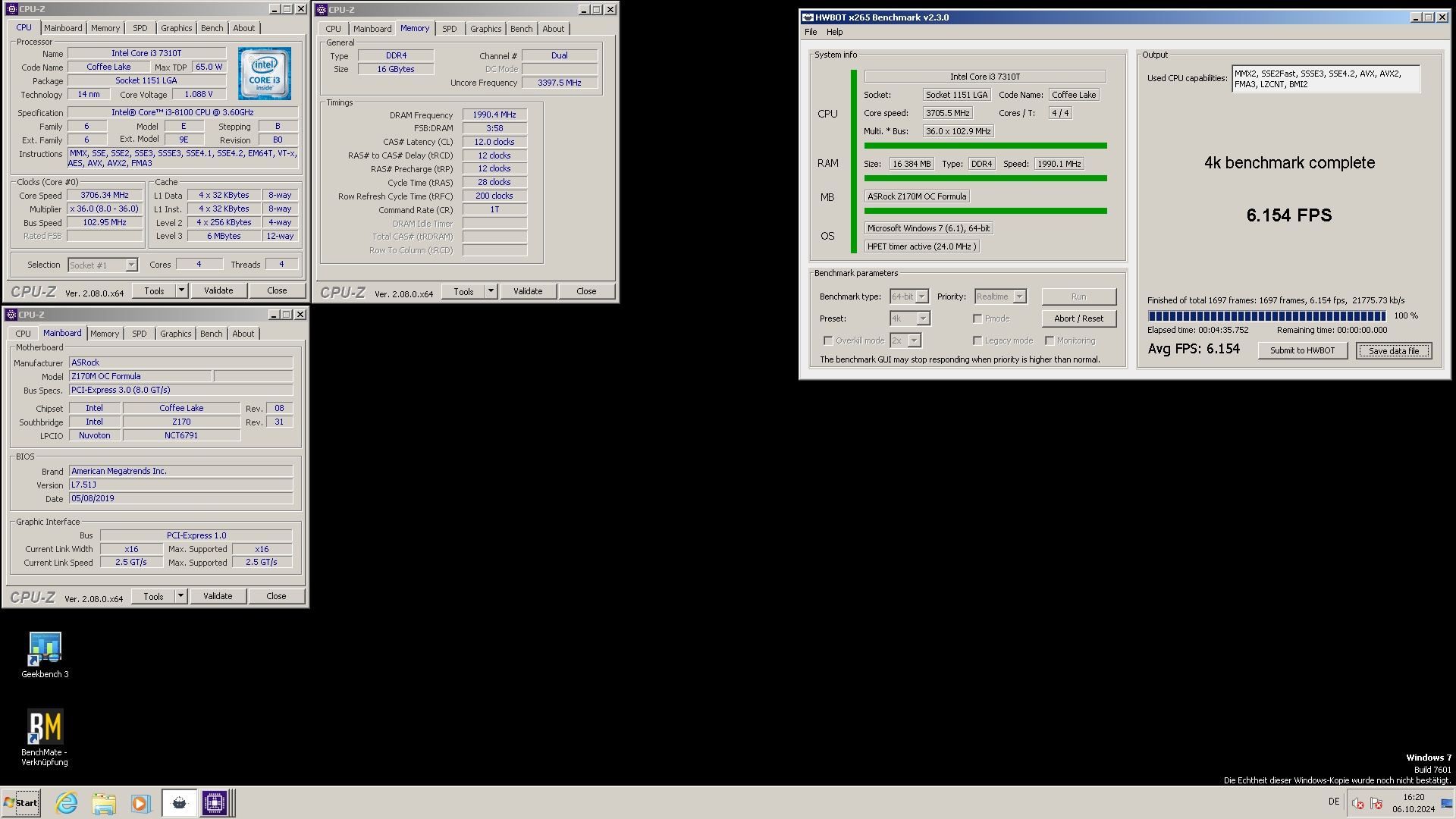Viewport: 1456px width, 819px height.
Task: Expand Tools arrow in Mainboard window
Action: pos(180,596)
